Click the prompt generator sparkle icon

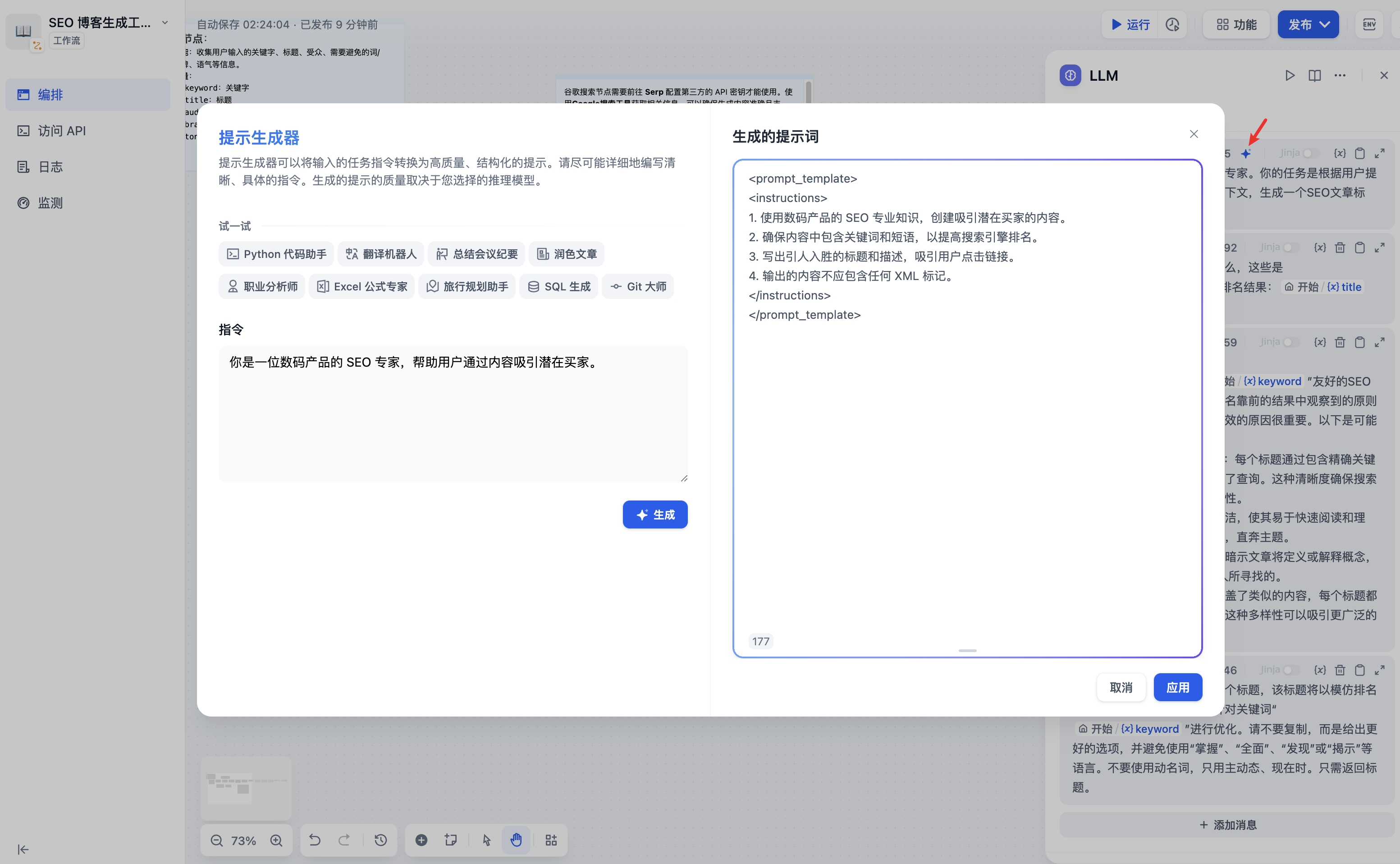click(x=1246, y=153)
